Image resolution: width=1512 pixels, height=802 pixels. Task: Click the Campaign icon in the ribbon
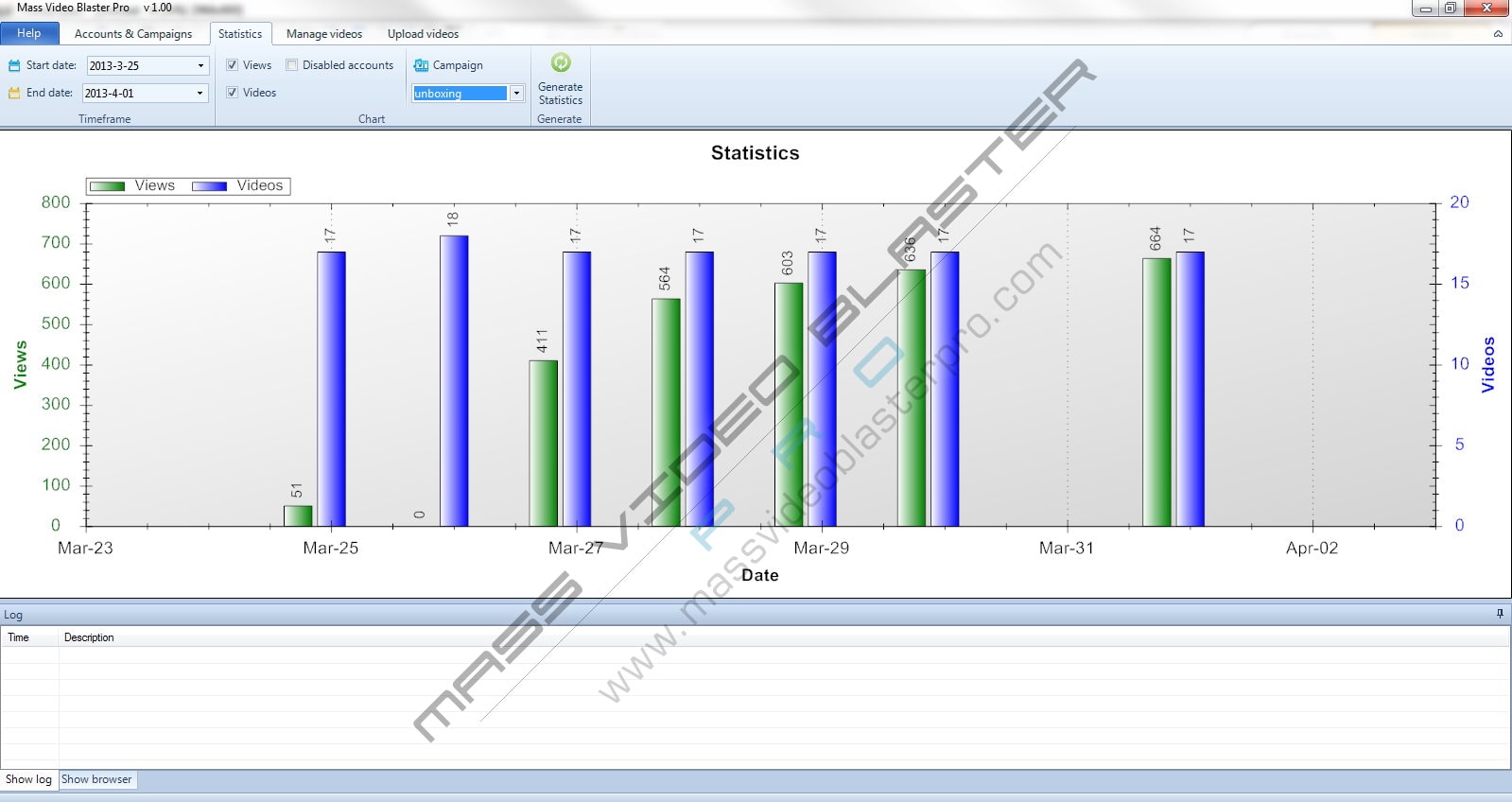(x=422, y=65)
